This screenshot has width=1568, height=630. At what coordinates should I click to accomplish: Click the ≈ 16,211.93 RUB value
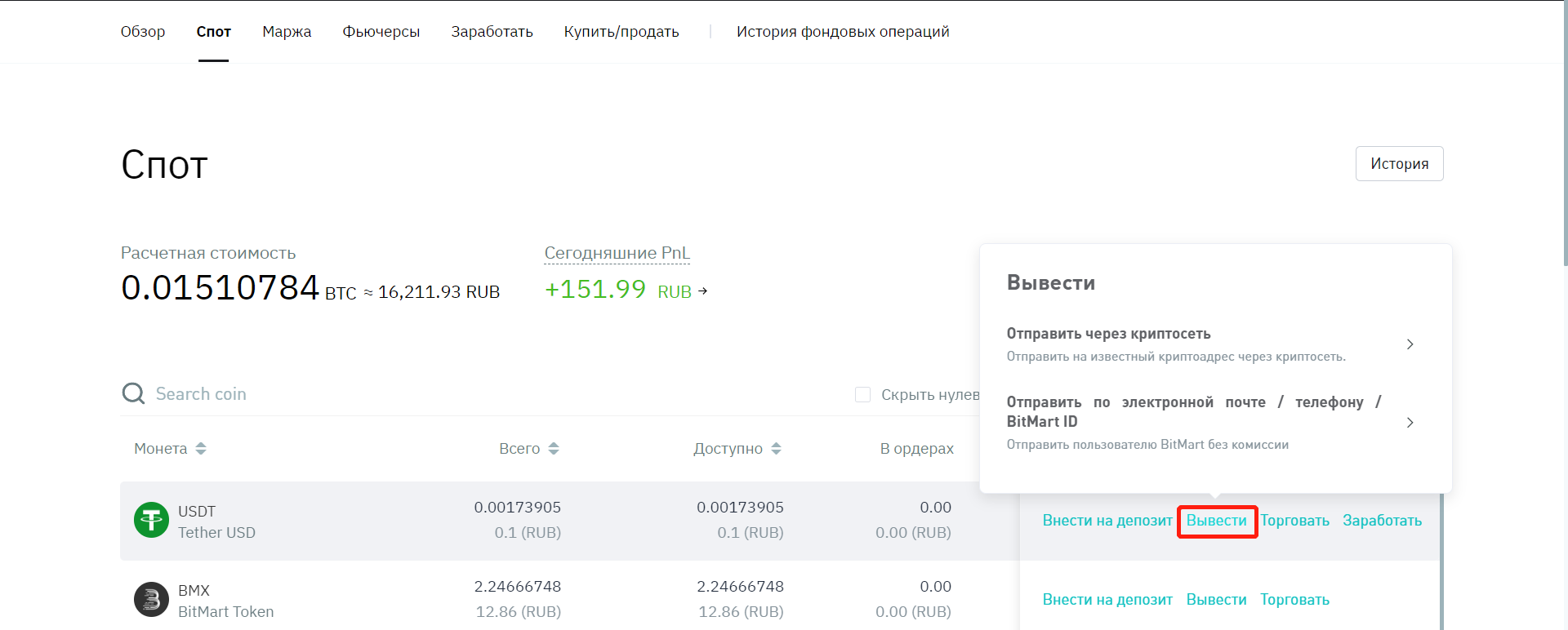(432, 292)
